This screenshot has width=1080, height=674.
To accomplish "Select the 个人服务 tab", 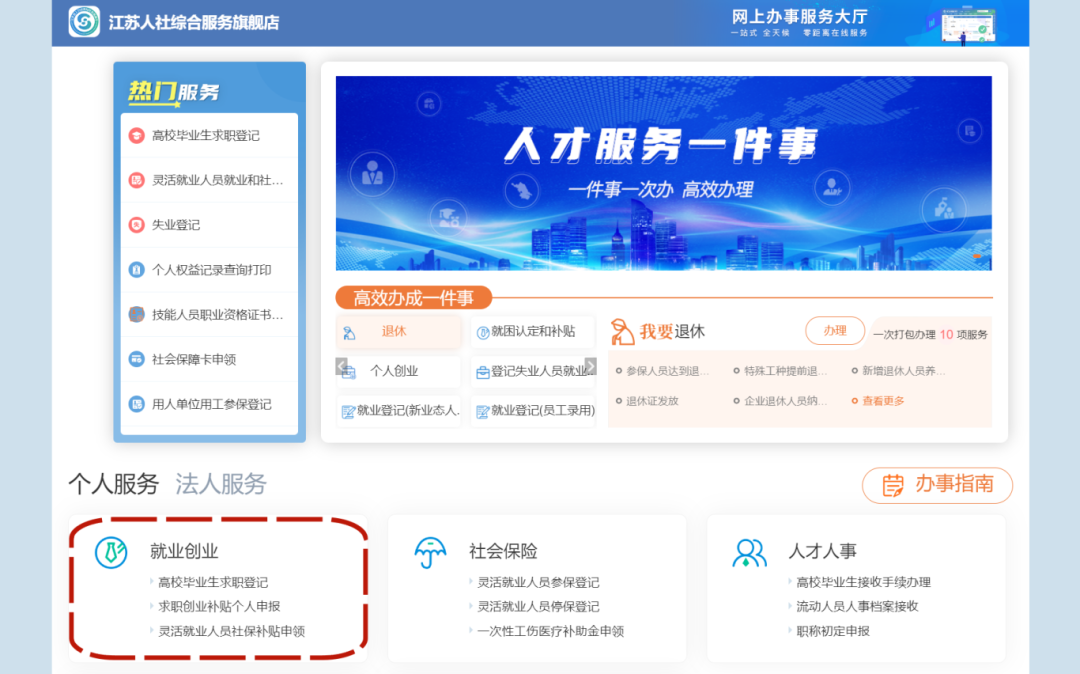I will [113, 484].
